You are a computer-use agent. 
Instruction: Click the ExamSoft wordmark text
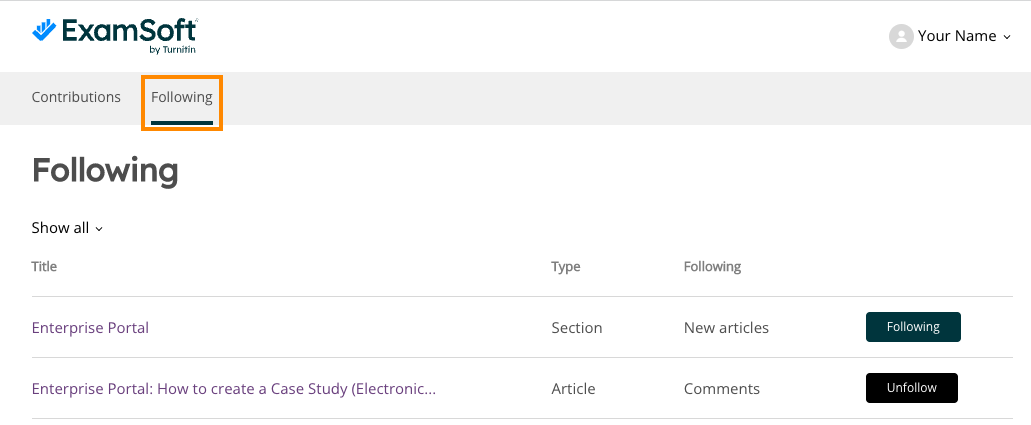(x=130, y=31)
